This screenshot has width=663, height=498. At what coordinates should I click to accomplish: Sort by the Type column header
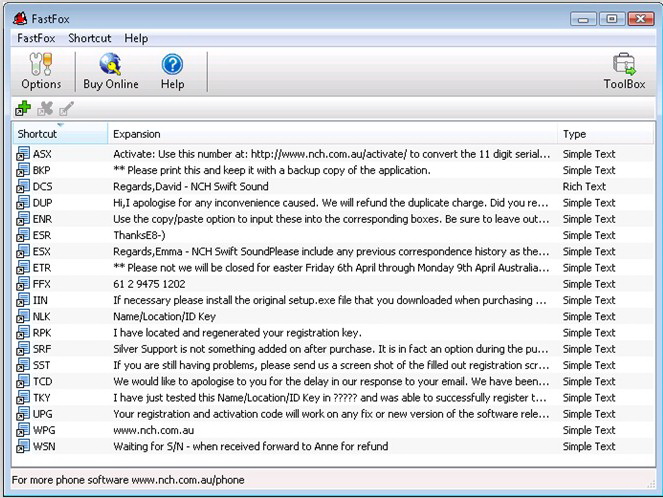[x=605, y=134]
